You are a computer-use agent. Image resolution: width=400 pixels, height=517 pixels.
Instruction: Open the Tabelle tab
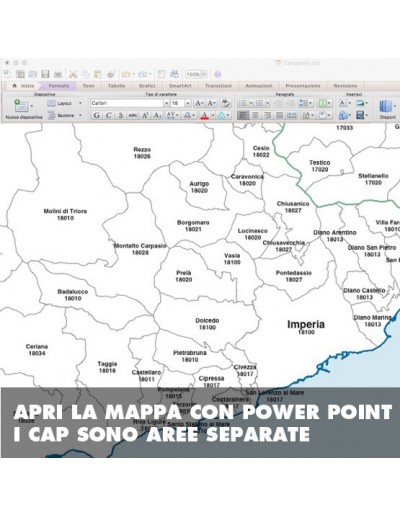coord(116,86)
